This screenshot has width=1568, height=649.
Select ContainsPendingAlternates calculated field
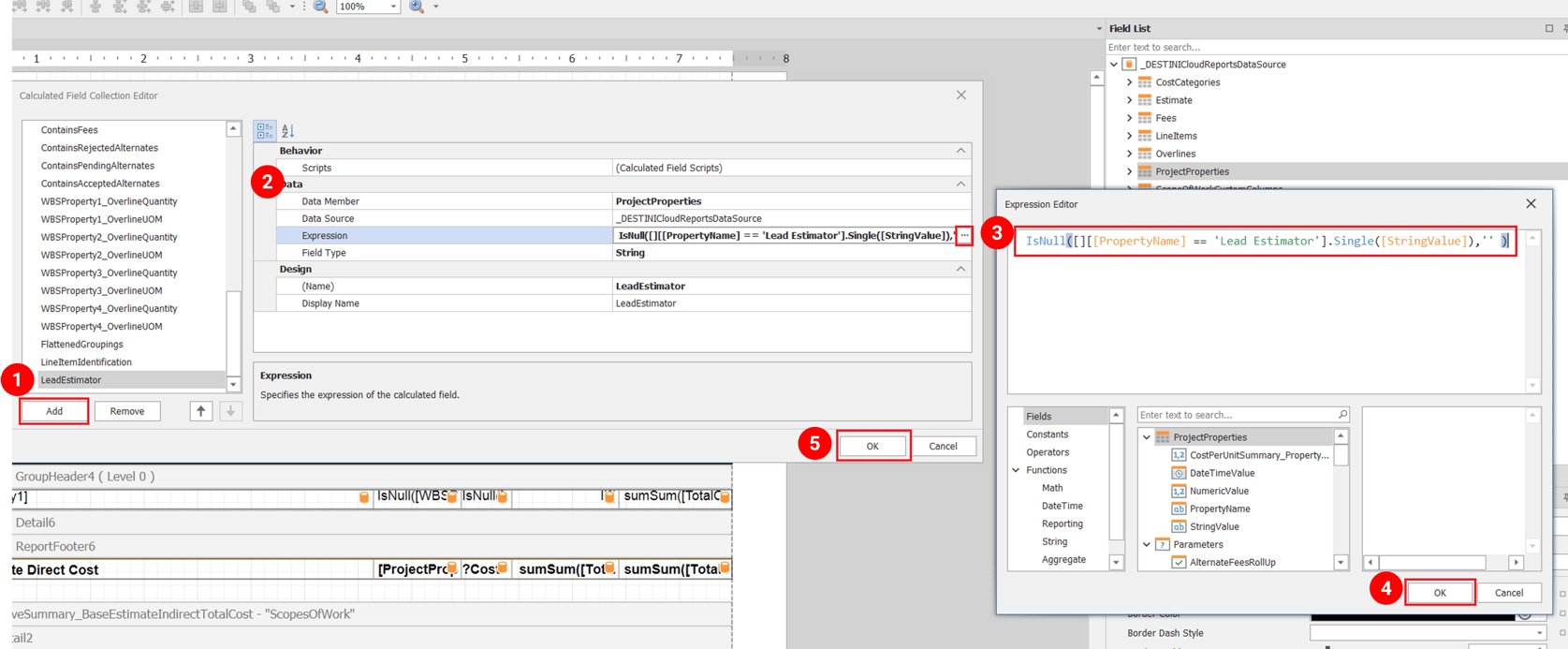[97, 166]
